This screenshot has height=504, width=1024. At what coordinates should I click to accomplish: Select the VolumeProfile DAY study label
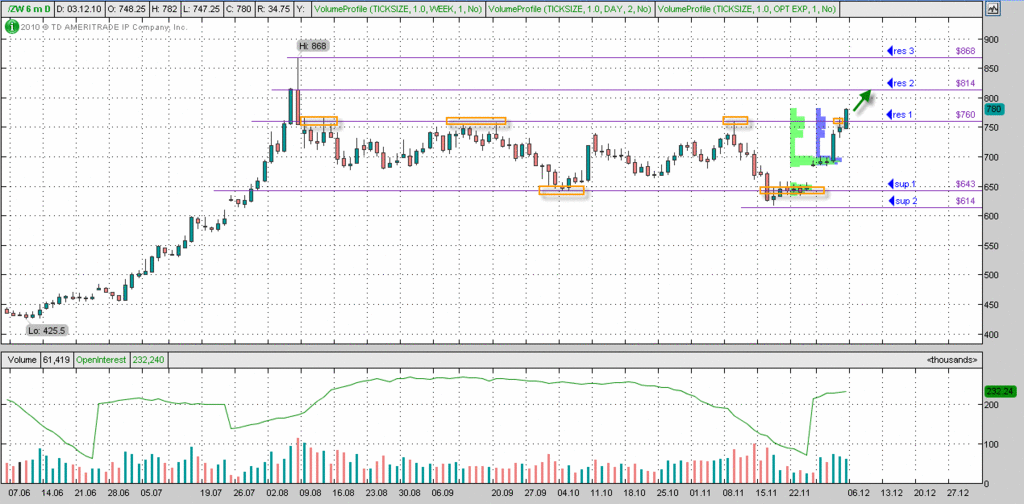pos(570,8)
